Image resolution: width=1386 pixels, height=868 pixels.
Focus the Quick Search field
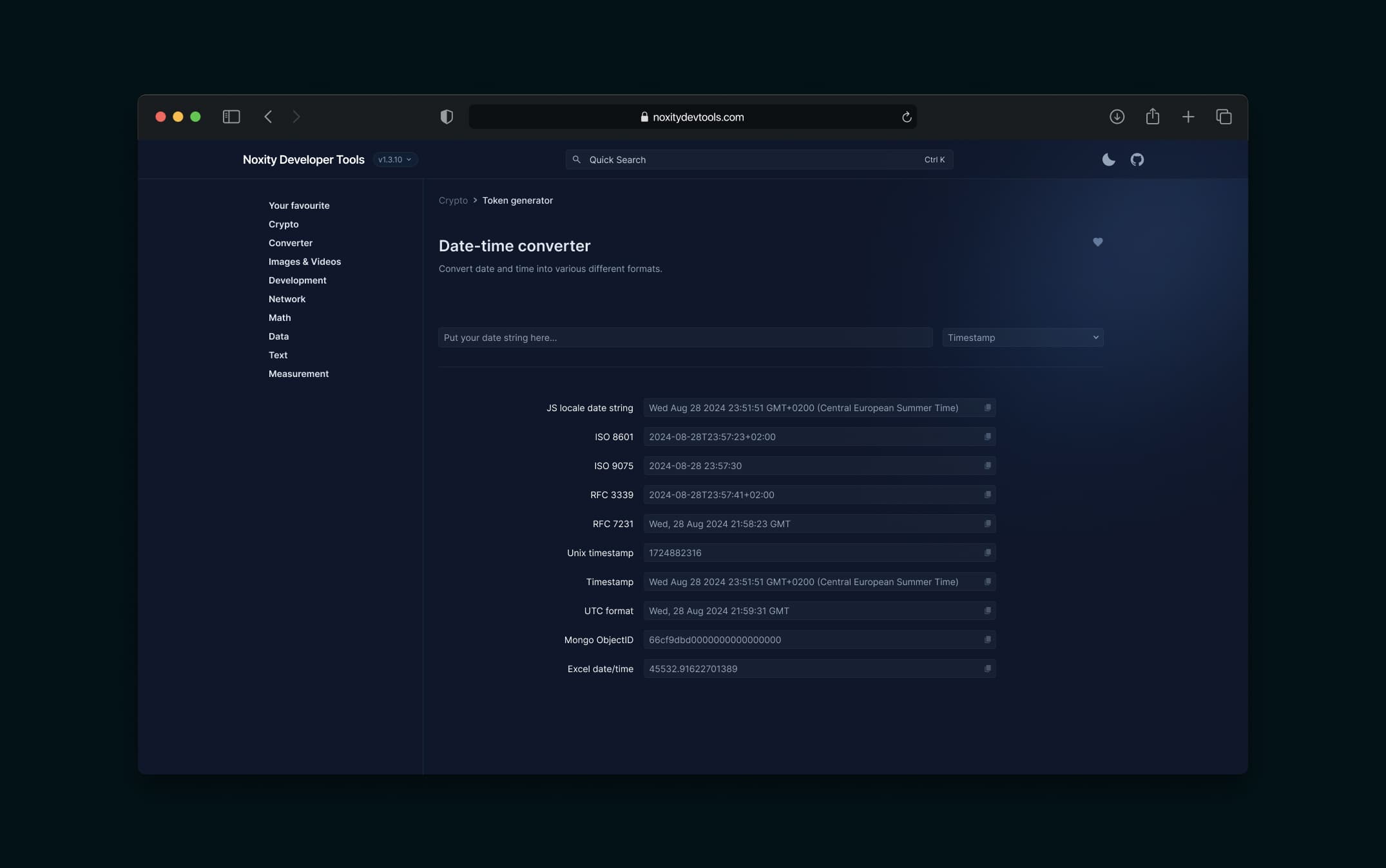(759, 160)
